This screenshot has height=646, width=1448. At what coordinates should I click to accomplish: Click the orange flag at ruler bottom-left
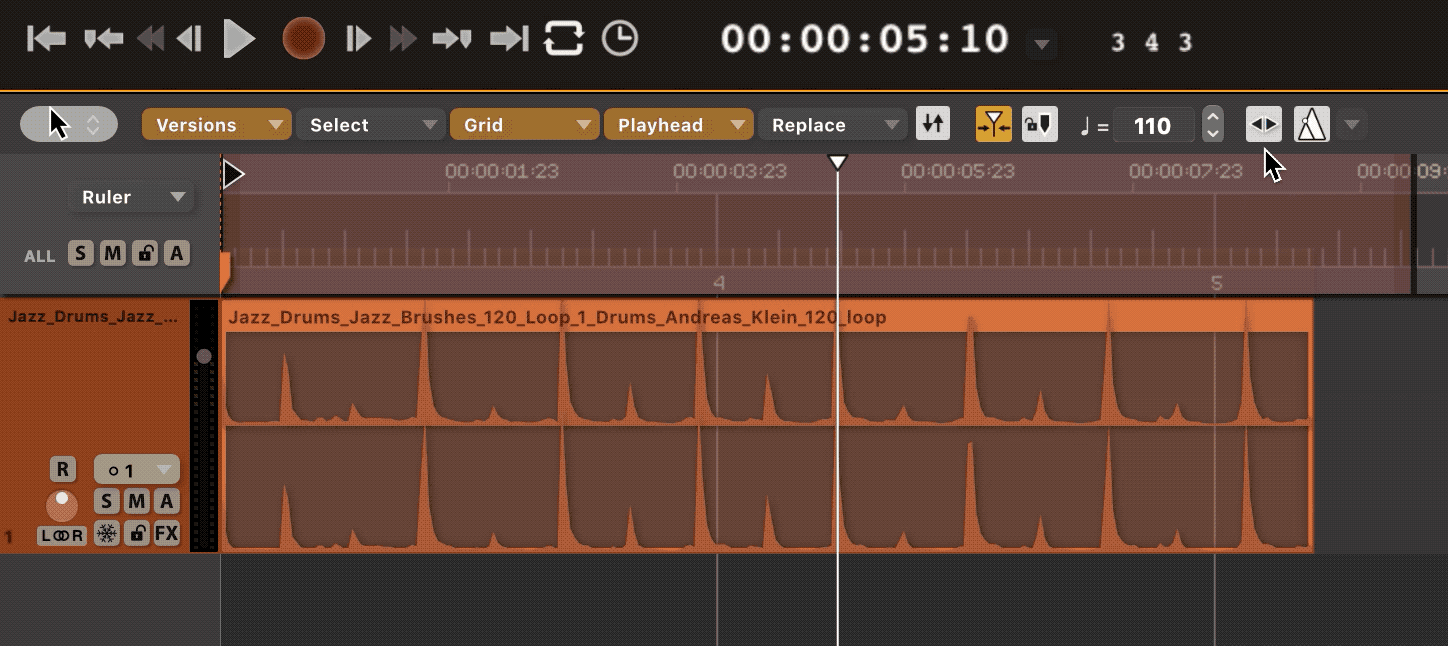[x=225, y=272]
